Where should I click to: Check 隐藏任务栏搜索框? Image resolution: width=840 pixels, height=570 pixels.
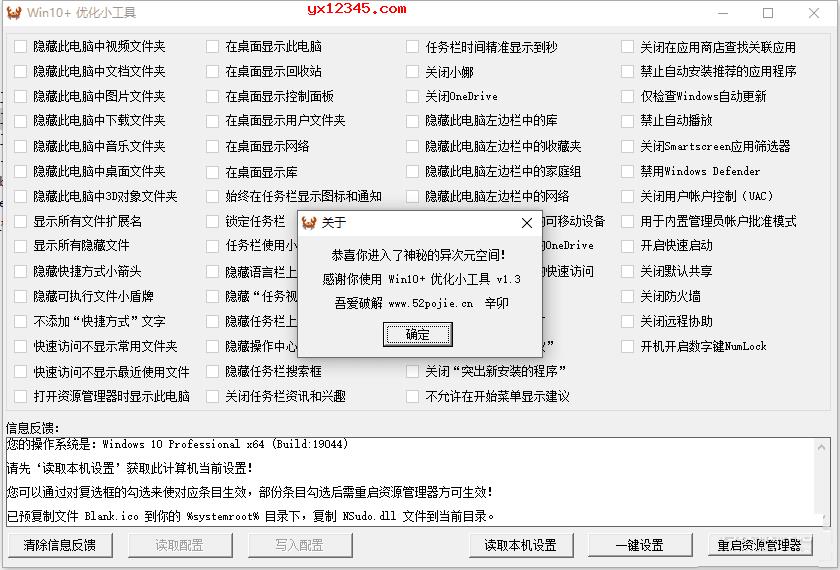click(213, 371)
